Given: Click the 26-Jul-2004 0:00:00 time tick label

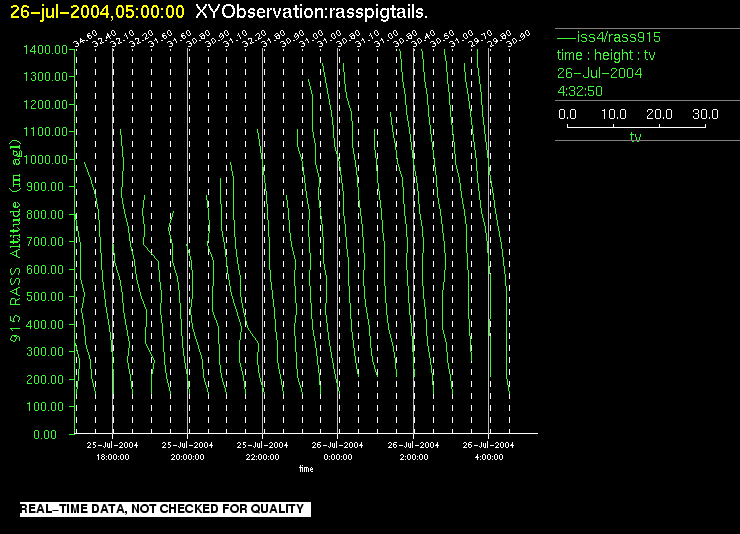Looking at the screenshot, I should pyautogui.click(x=337, y=451).
